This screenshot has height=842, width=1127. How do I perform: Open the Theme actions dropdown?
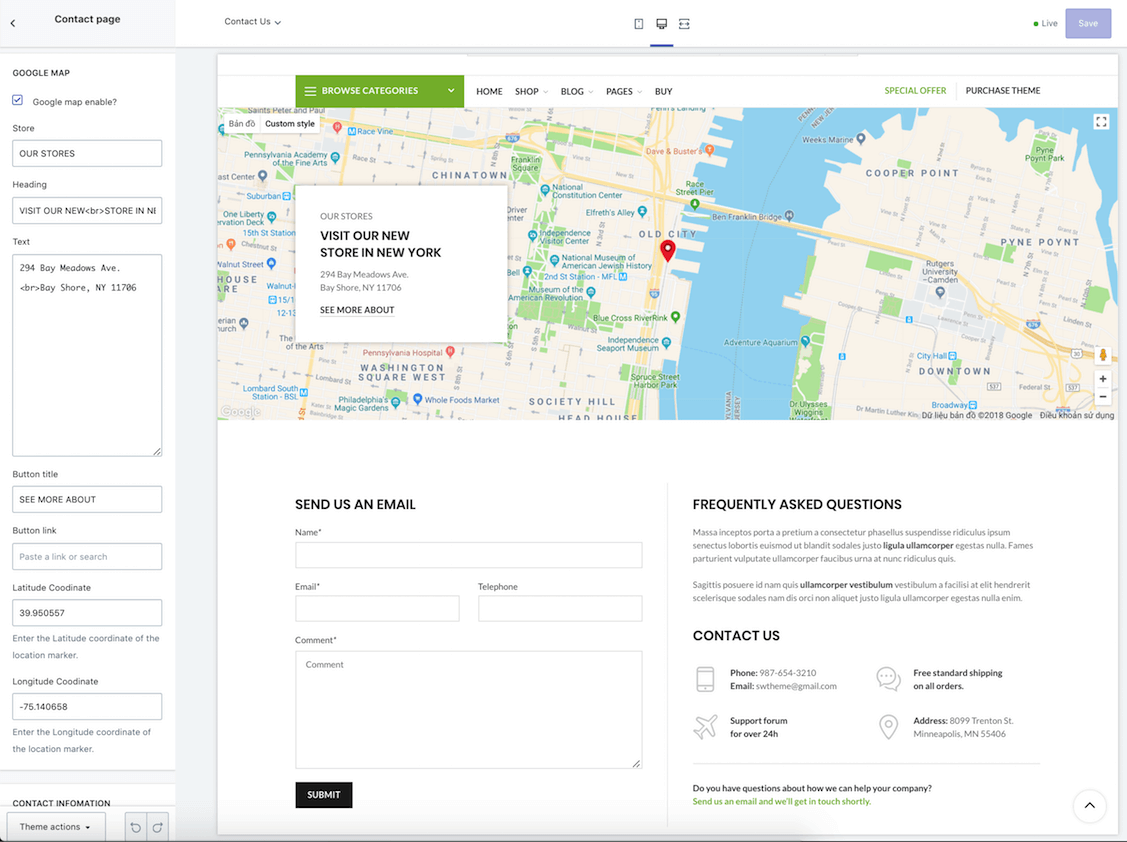(x=56, y=827)
